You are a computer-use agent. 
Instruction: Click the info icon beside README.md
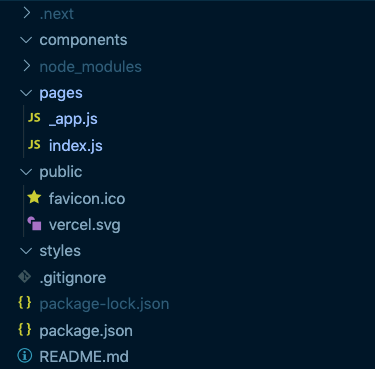25,356
